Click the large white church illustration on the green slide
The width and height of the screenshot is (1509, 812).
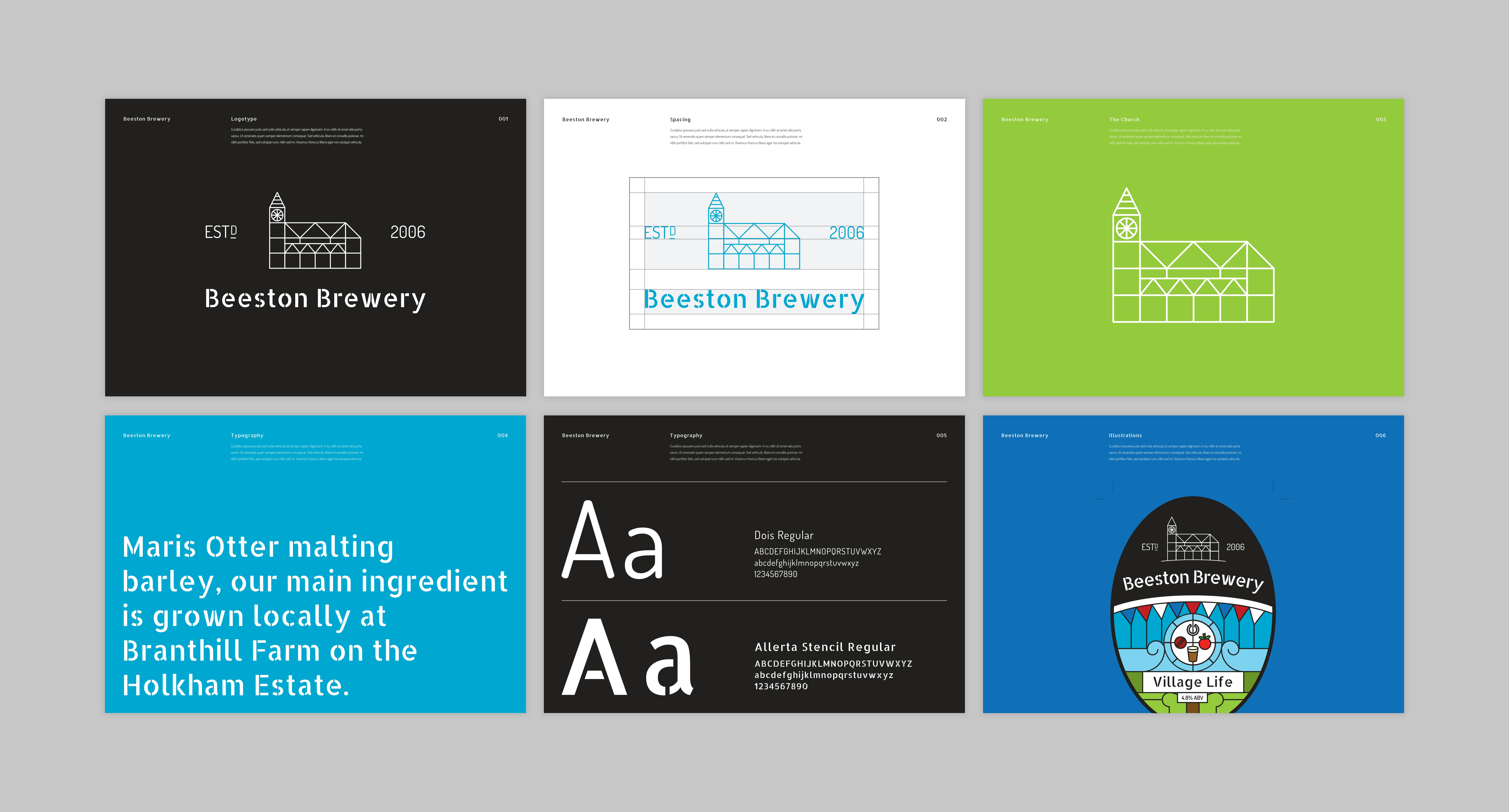point(1193,255)
